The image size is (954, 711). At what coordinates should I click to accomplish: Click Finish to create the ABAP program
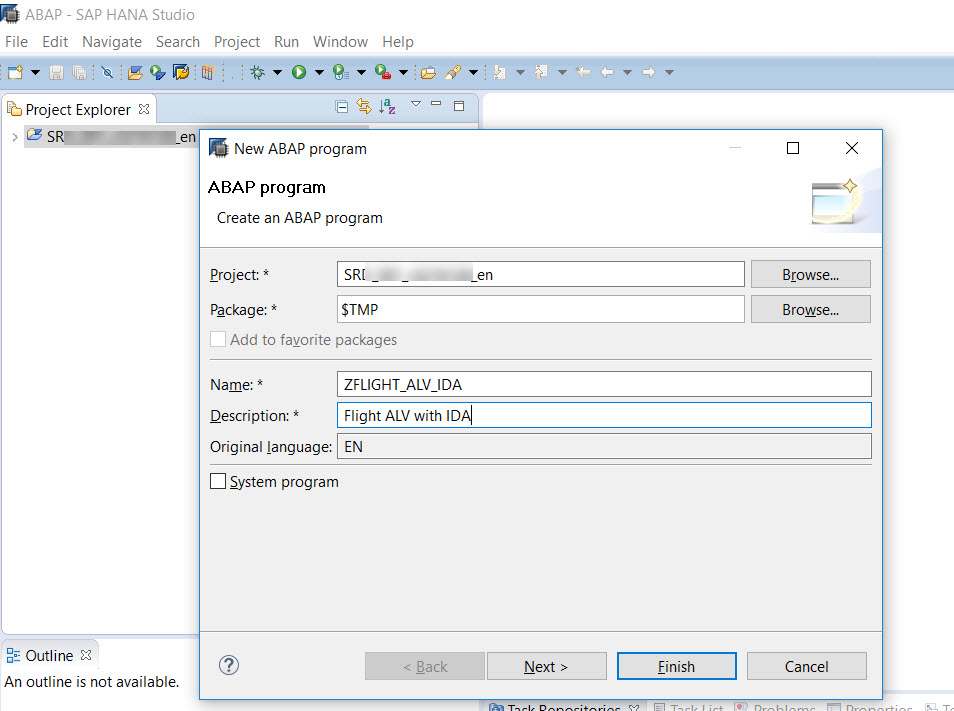676,665
